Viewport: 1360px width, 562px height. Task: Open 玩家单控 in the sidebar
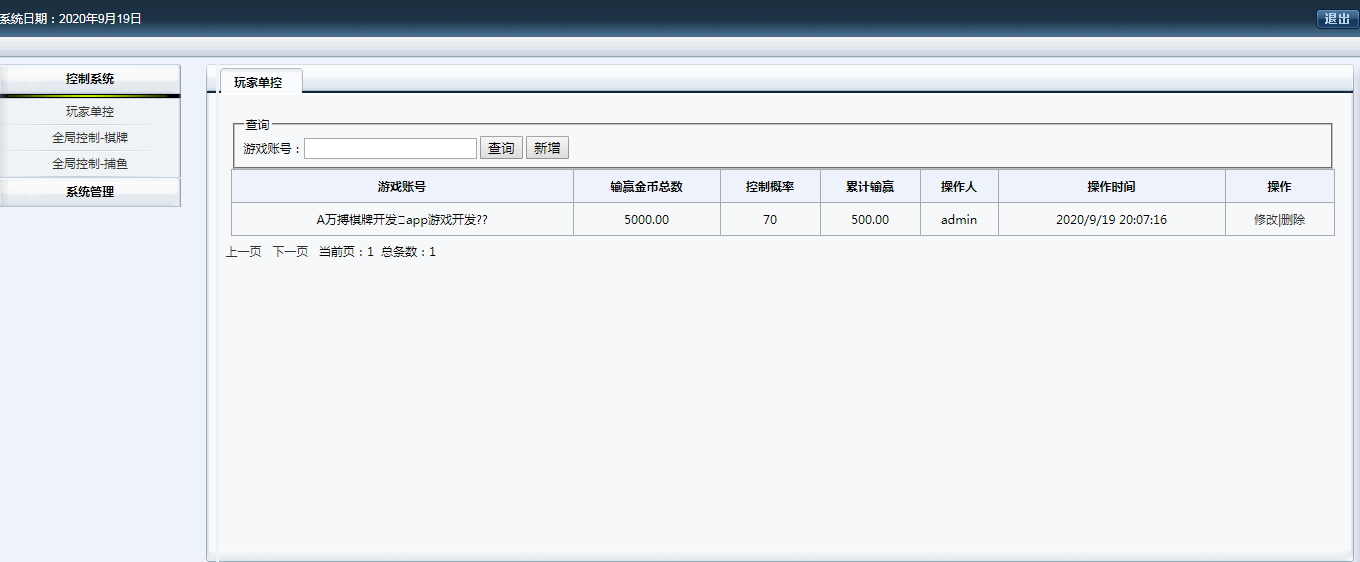pyautogui.click(x=90, y=112)
